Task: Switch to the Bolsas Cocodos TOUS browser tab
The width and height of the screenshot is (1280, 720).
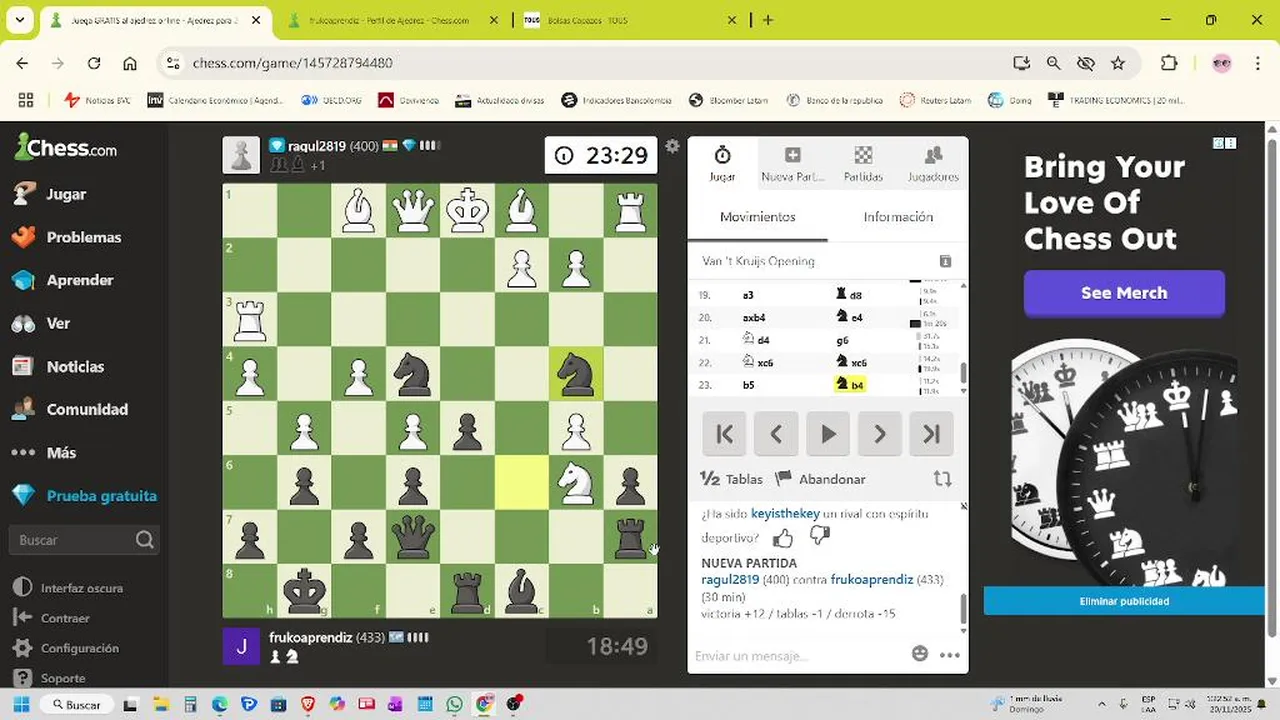Action: pos(632,20)
